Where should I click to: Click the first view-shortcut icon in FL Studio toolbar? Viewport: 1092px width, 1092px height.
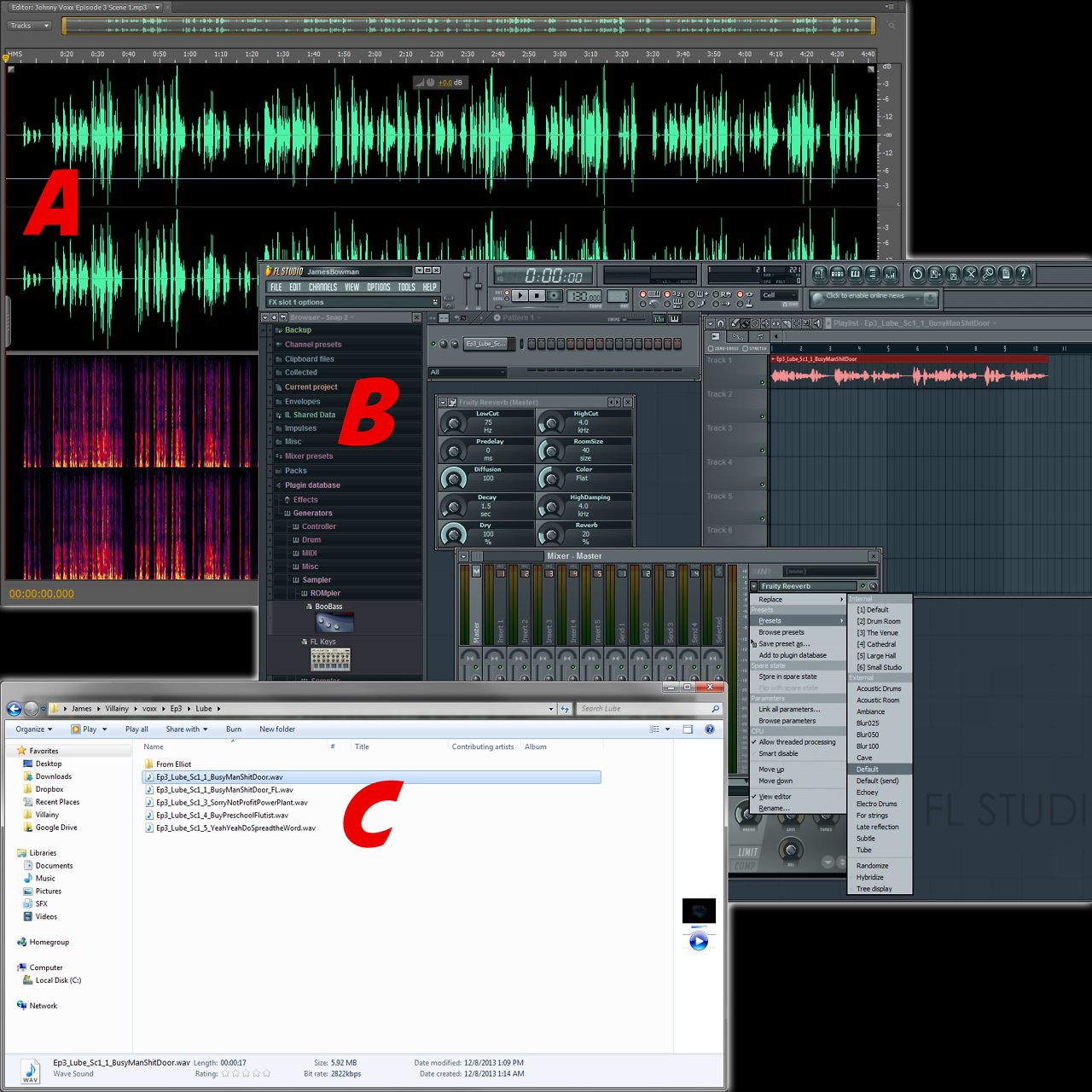coord(820,274)
